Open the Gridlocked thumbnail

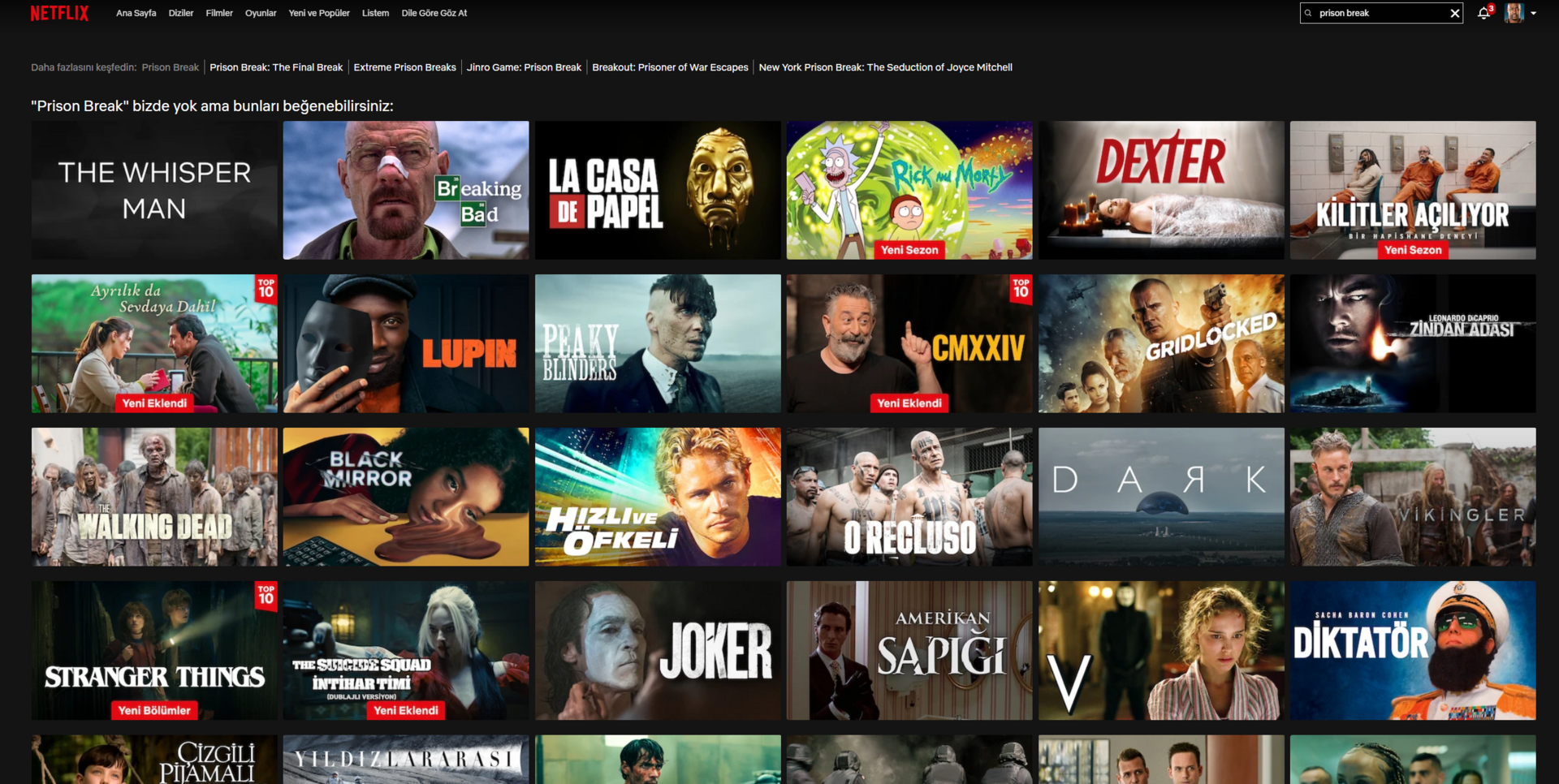click(x=1161, y=343)
